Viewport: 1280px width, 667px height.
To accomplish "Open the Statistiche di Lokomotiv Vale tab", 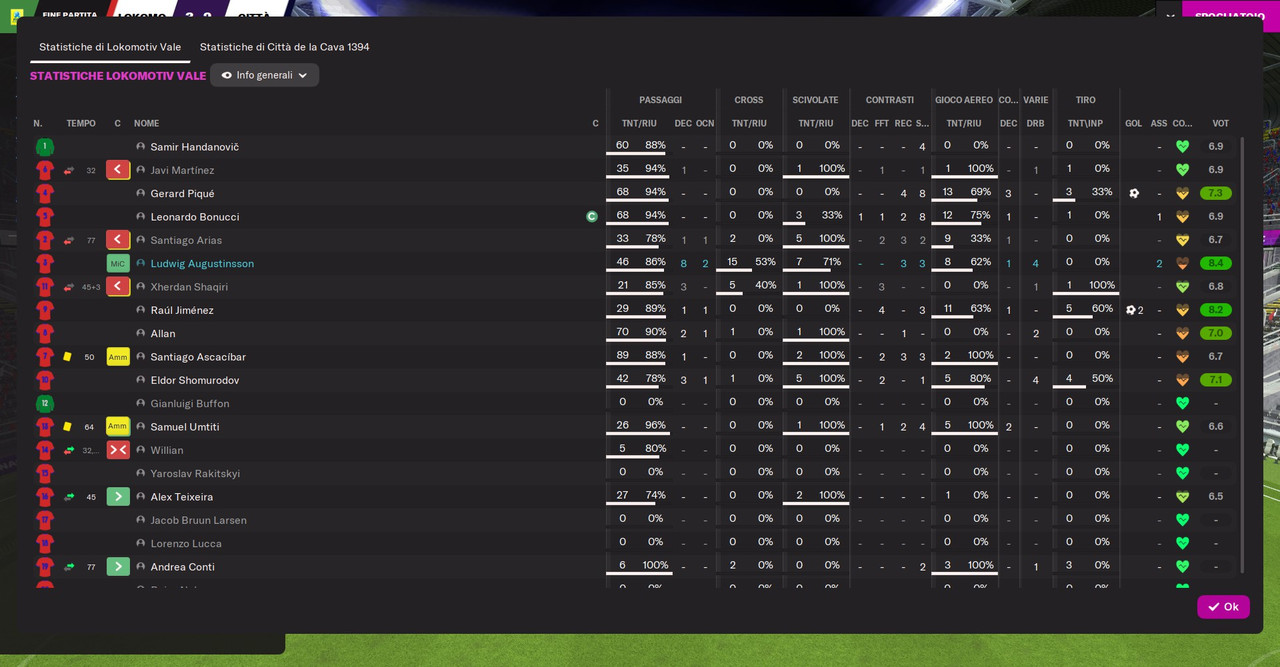I will point(110,47).
